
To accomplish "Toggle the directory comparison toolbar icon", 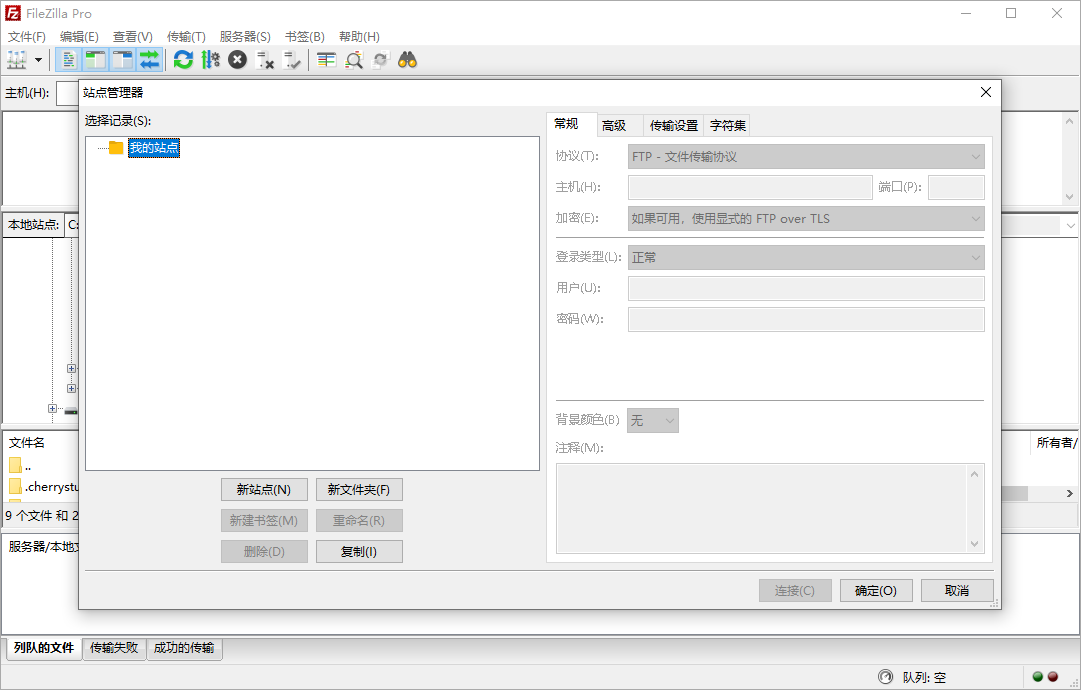I will (353, 59).
